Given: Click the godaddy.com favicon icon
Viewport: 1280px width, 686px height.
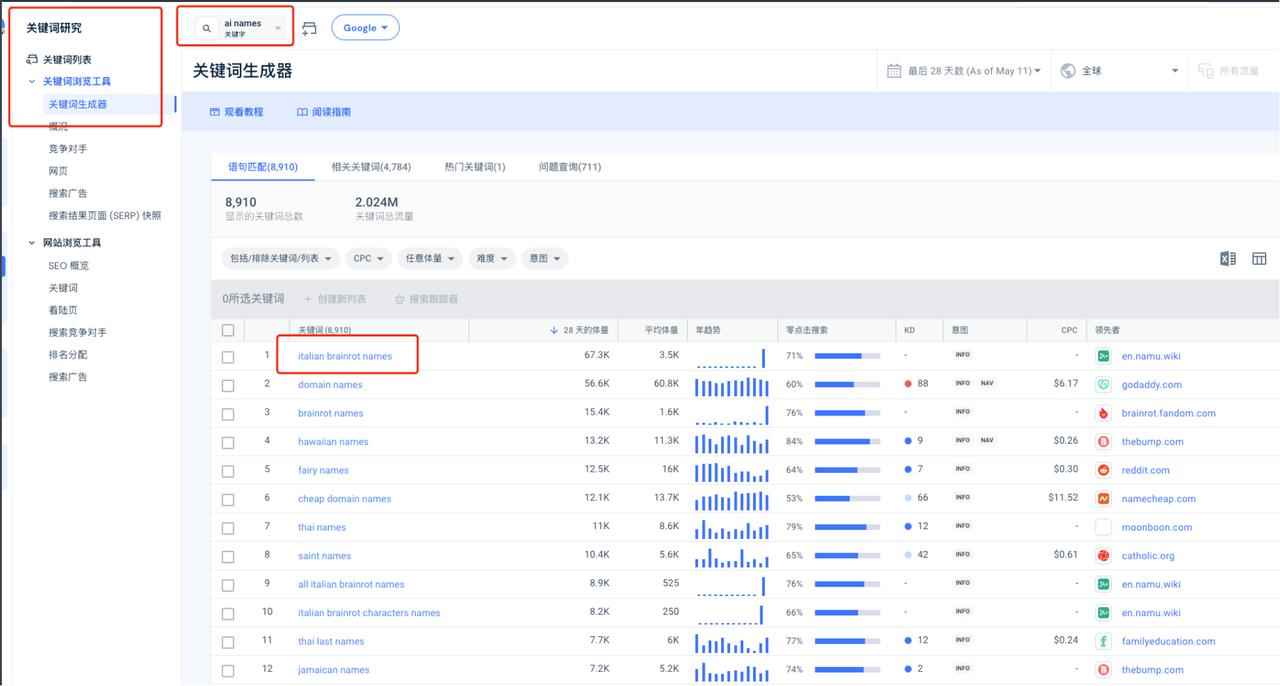Looking at the screenshot, I should click(1103, 384).
